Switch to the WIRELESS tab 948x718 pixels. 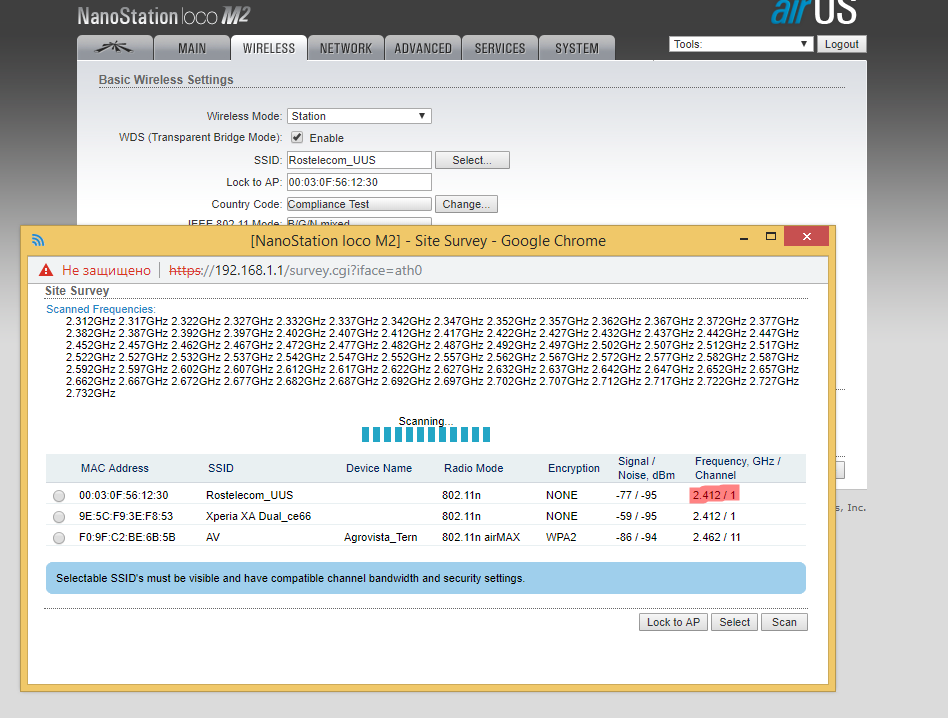pyautogui.click(x=269, y=48)
